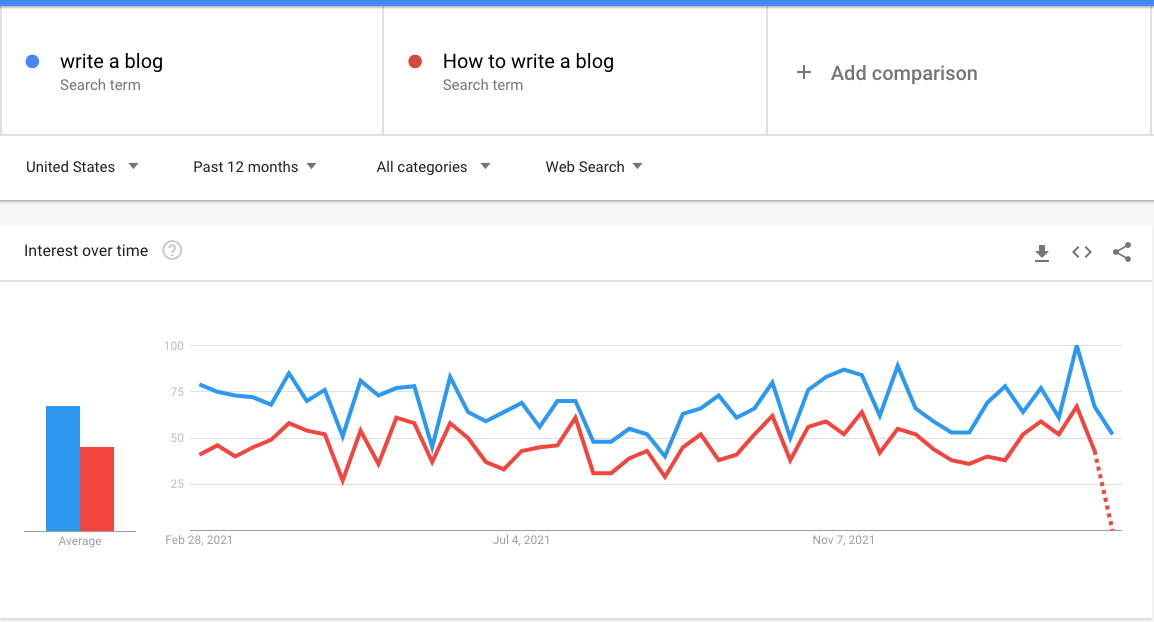
Task: Click the Jul 4, 2021 axis label
Action: point(521,540)
